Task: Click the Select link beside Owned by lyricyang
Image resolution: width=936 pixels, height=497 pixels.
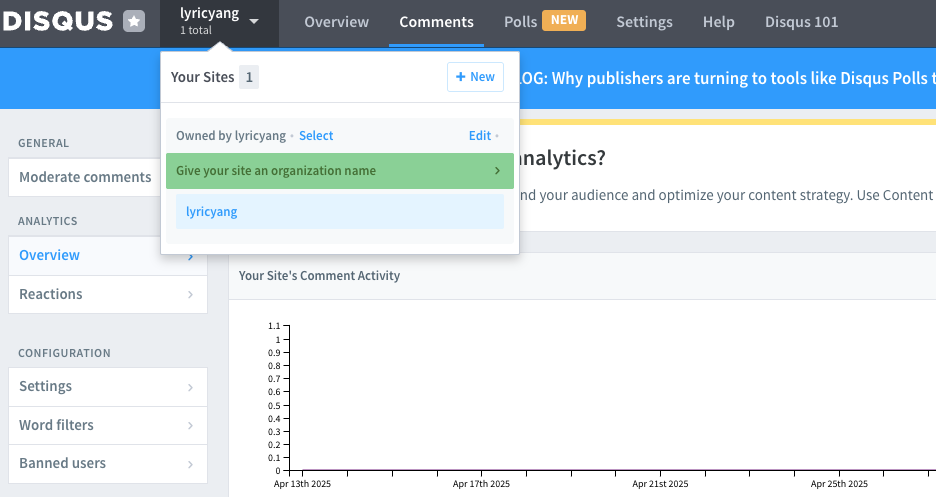Action: (x=316, y=135)
